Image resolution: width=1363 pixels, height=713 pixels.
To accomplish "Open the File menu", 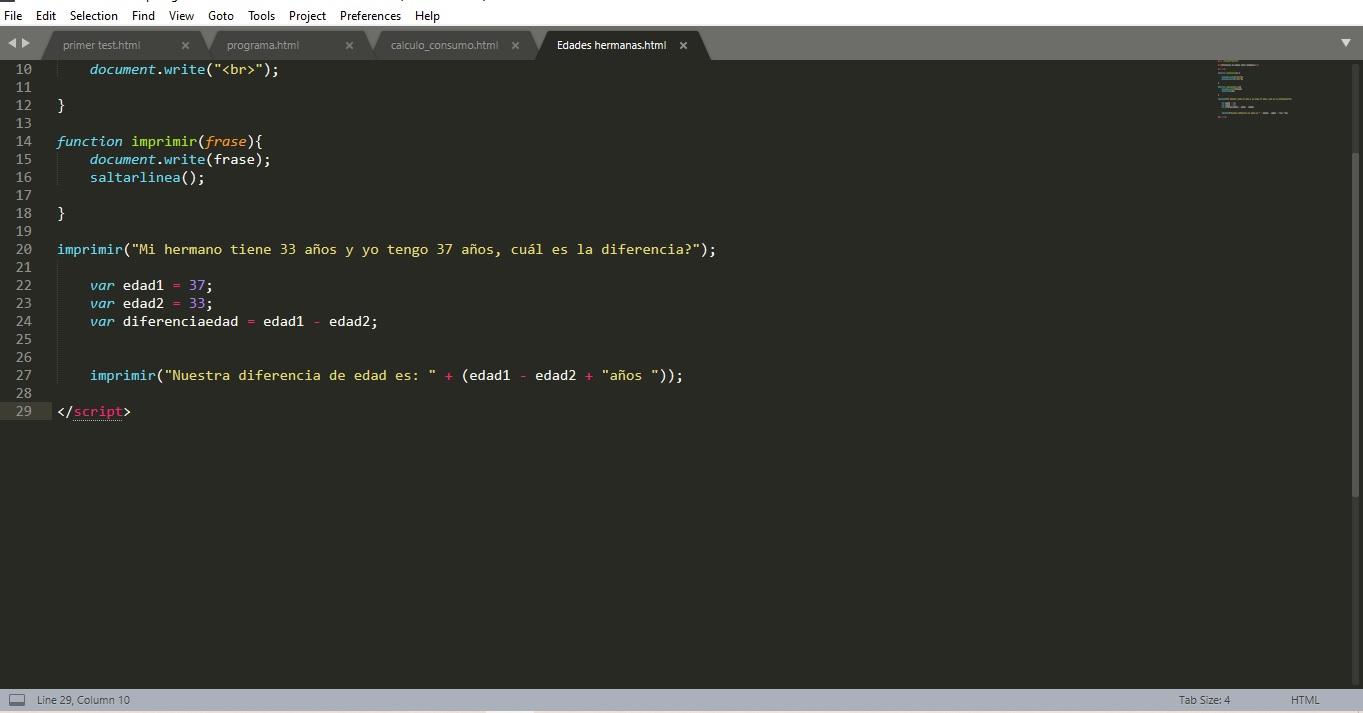I will click(13, 16).
